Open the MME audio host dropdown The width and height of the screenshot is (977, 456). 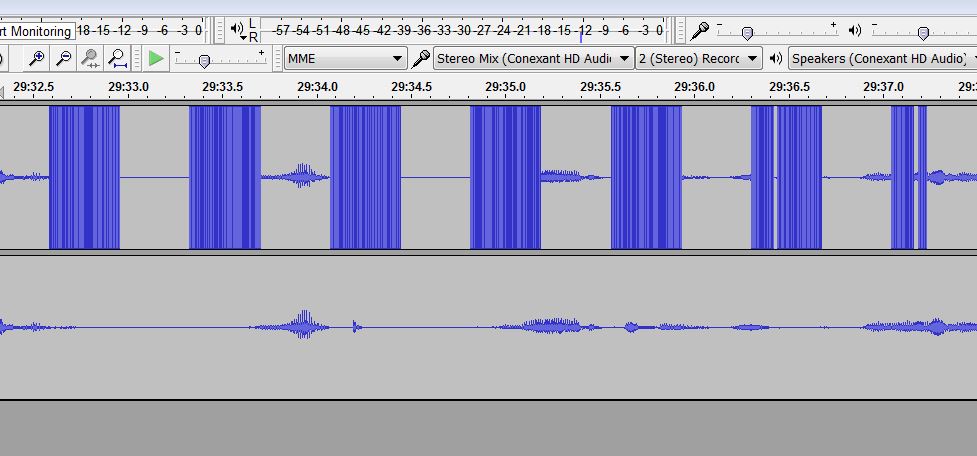(x=345, y=59)
